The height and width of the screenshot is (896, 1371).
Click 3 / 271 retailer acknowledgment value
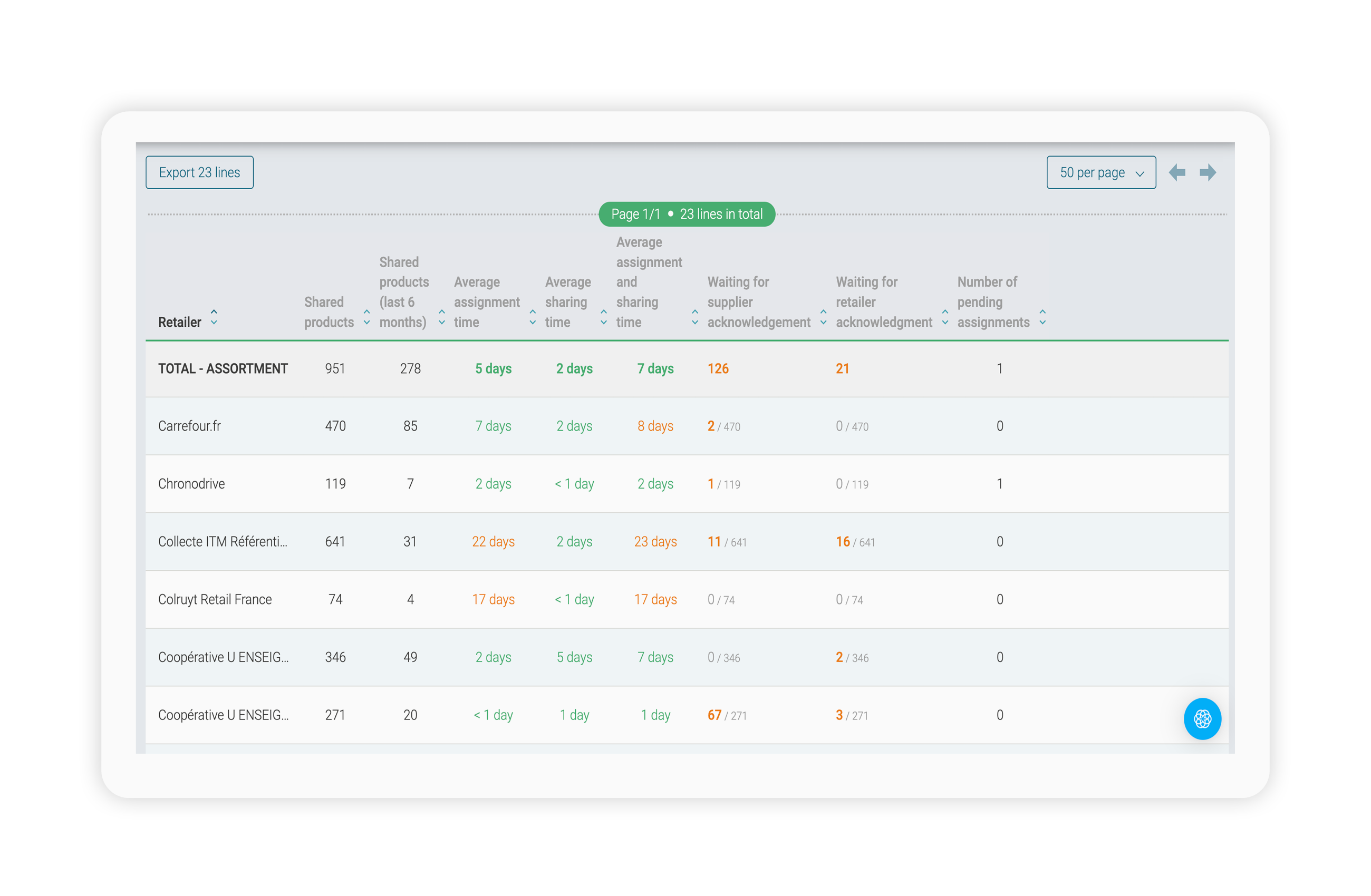[x=852, y=715]
